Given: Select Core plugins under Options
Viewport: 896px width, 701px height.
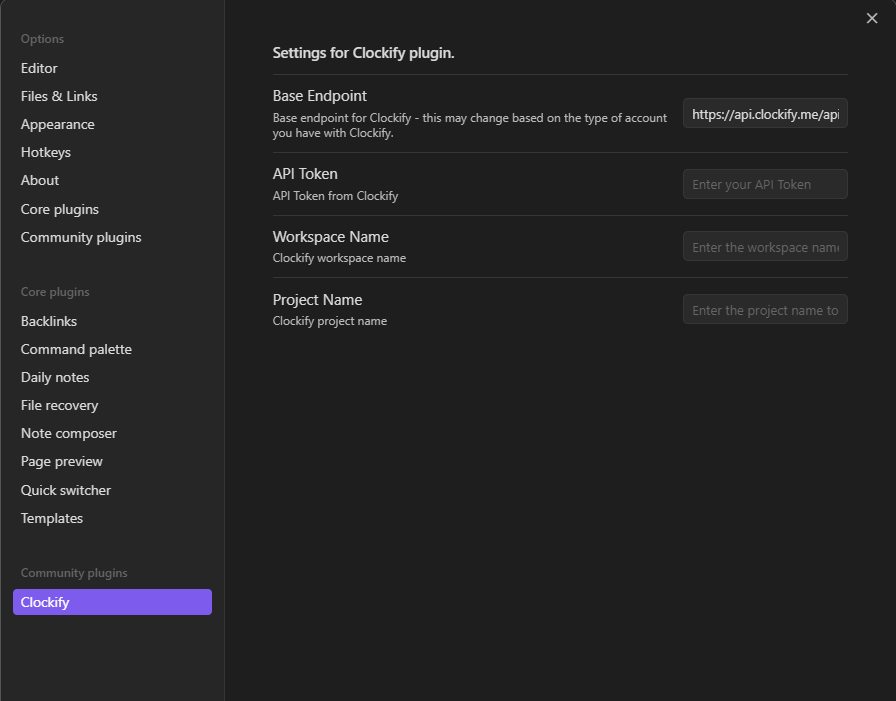Looking at the screenshot, I should (x=59, y=209).
